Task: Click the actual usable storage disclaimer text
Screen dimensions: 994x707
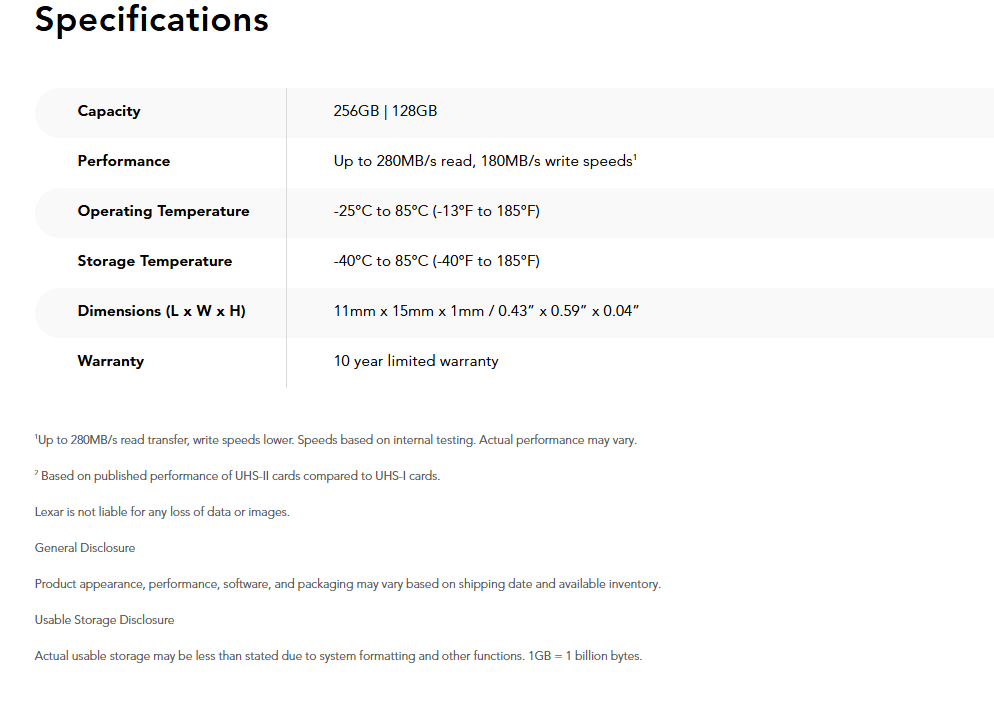Action: [338, 656]
